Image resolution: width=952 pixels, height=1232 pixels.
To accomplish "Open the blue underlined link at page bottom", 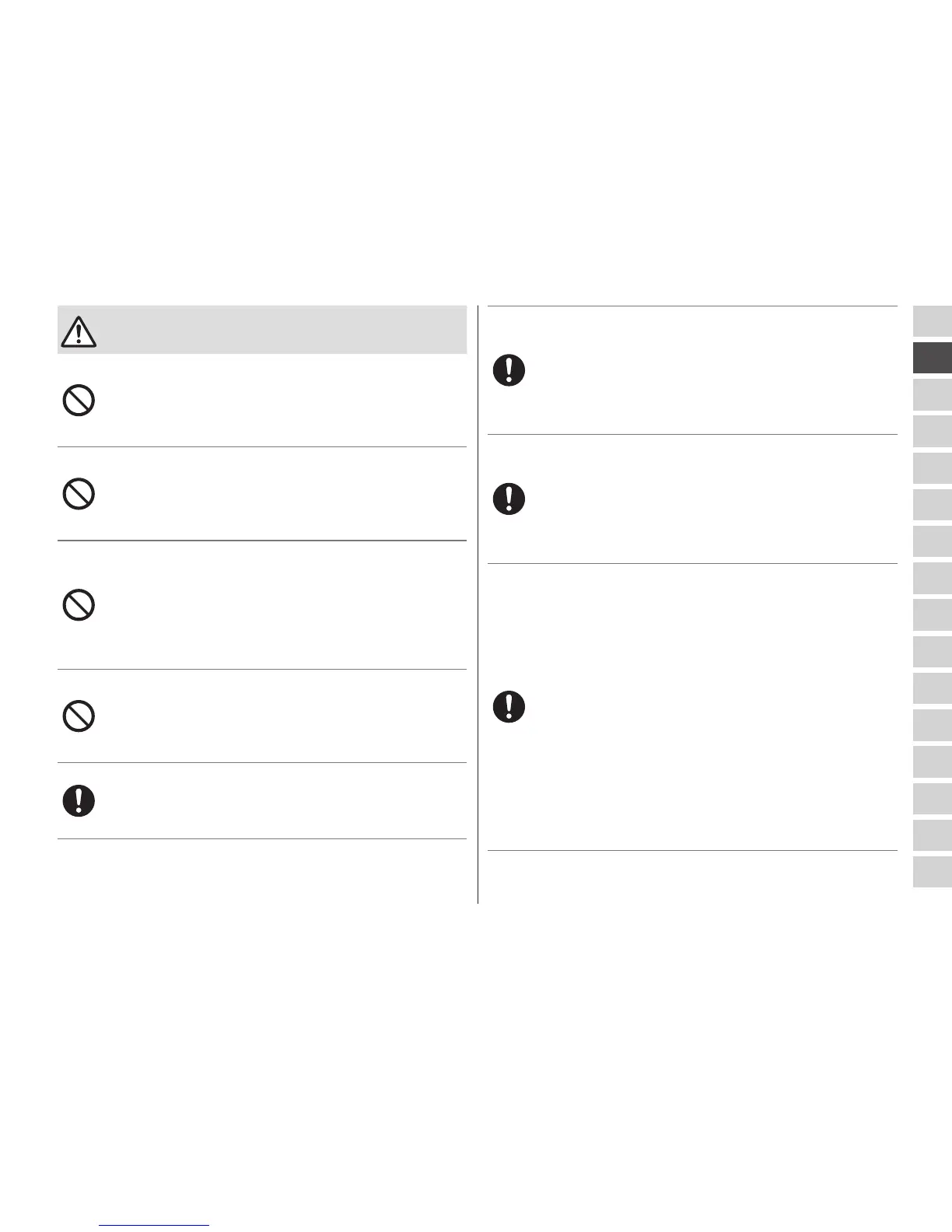I will [155, 1225].
